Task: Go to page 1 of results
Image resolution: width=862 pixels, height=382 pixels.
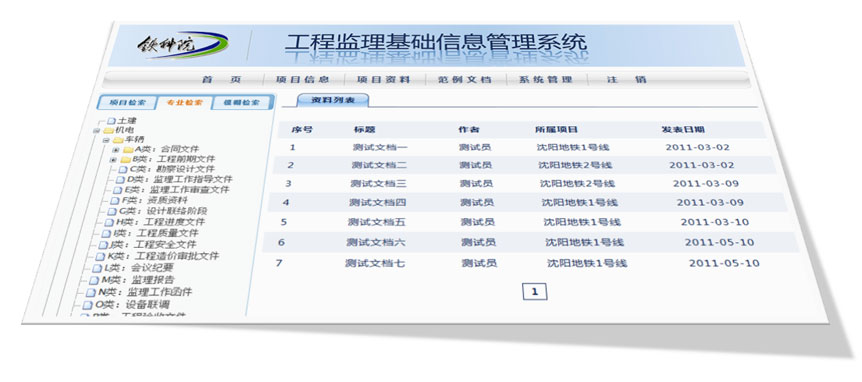Action: 535,292
